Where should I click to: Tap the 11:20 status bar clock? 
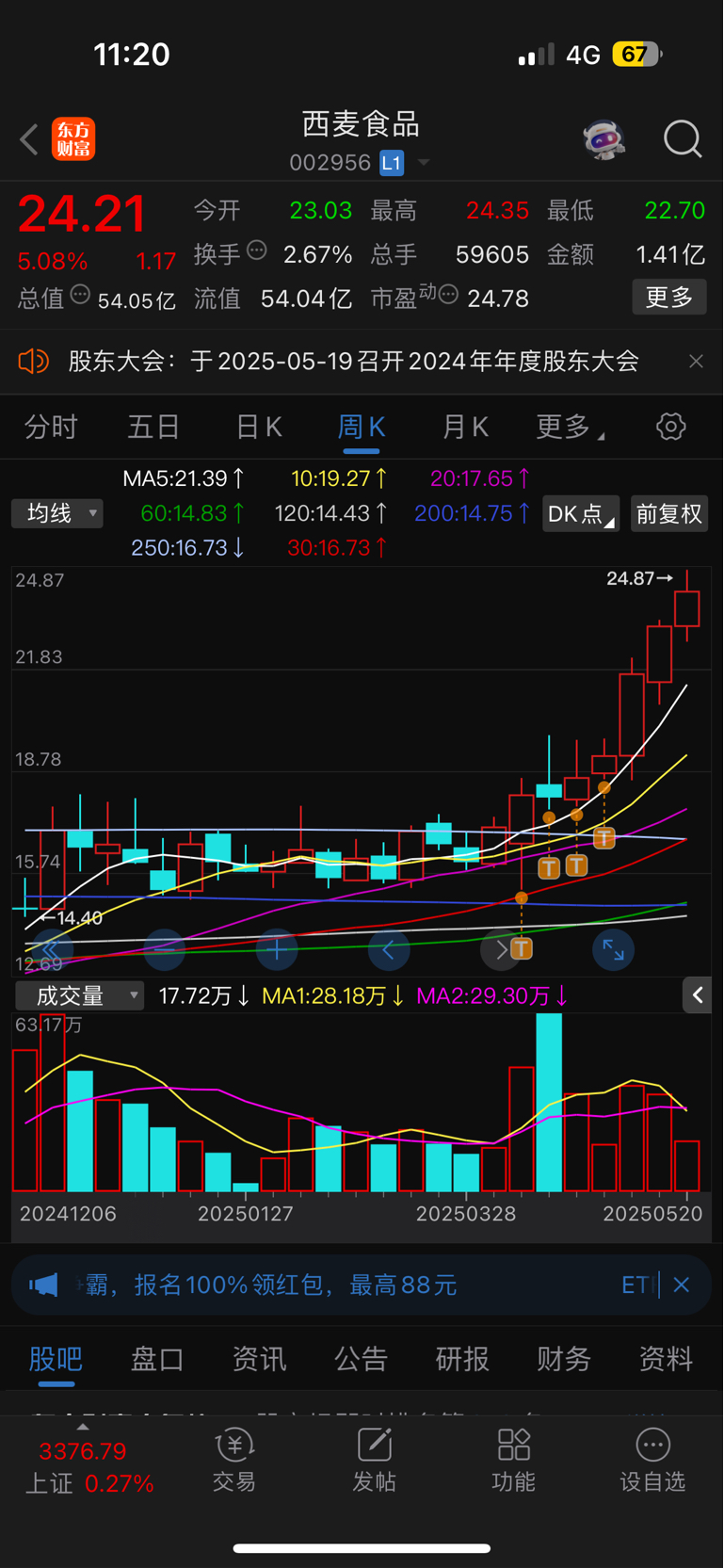coord(132,55)
